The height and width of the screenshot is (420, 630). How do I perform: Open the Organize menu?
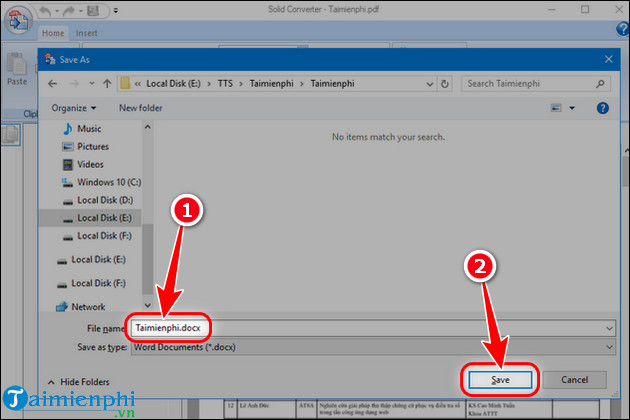tap(74, 108)
